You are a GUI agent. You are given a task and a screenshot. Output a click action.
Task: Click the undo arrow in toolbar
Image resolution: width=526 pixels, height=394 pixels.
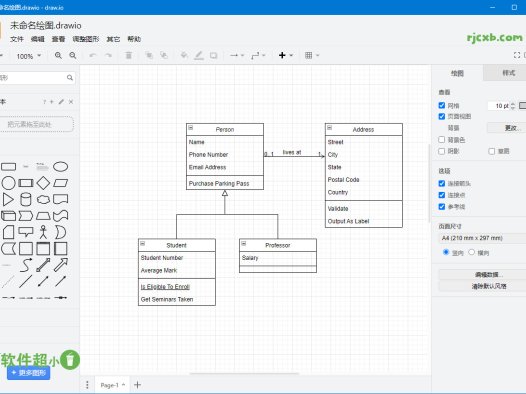click(x=93, y=55)
